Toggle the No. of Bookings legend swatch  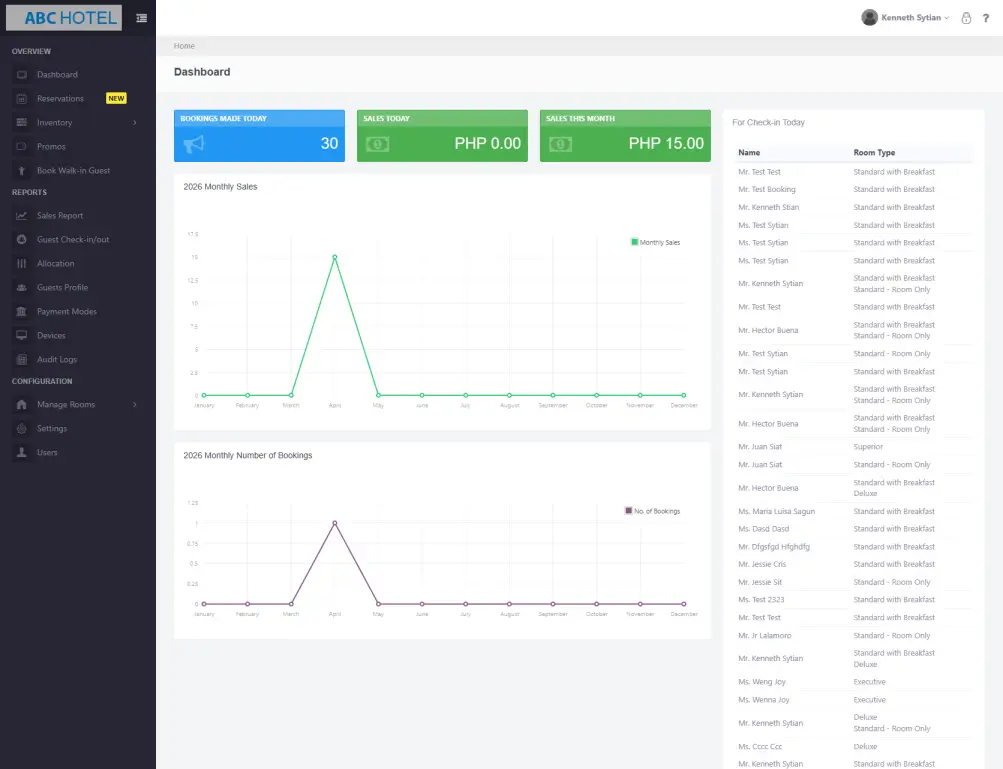628,511
